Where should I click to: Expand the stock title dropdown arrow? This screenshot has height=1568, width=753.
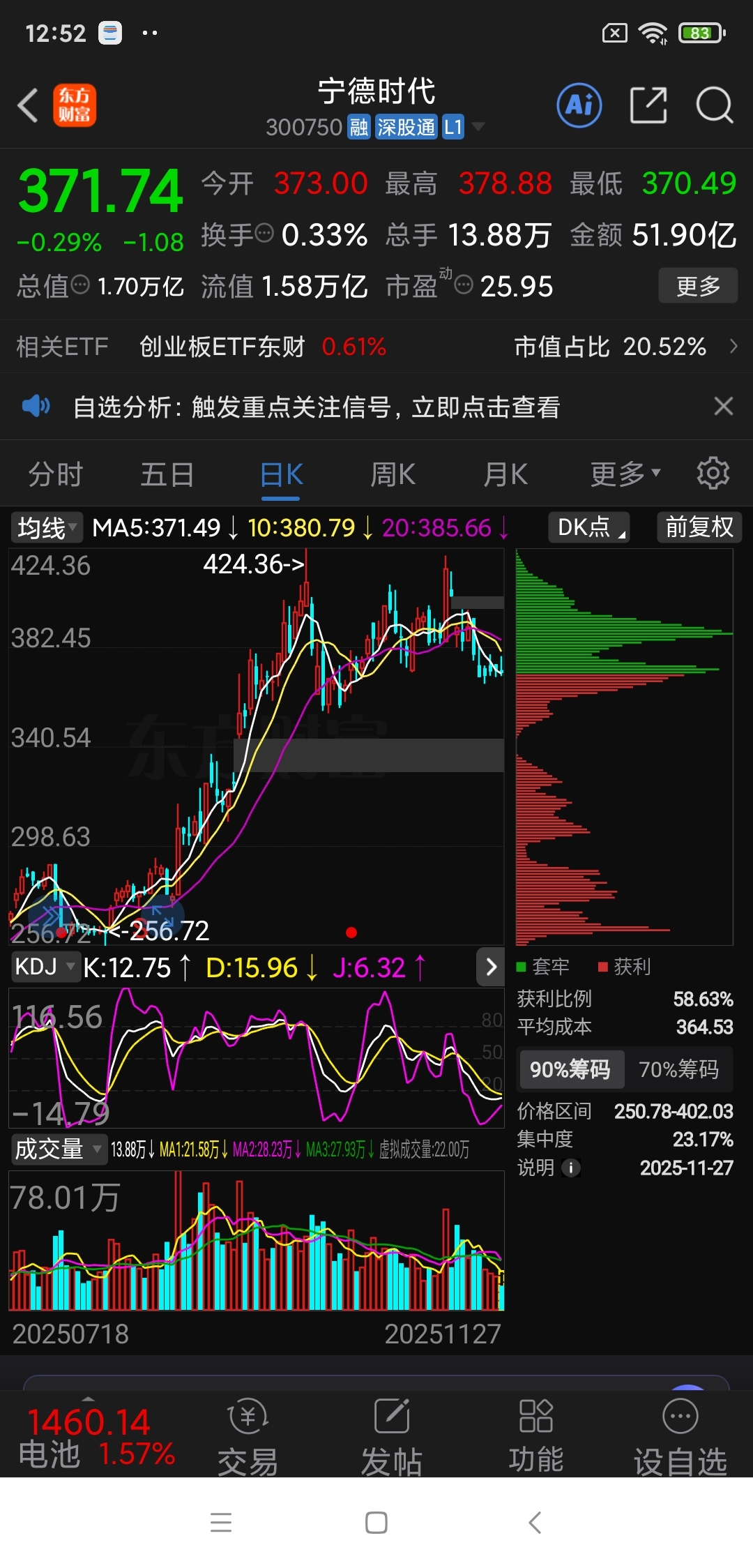pyautogui.click(x=478, y=127)
